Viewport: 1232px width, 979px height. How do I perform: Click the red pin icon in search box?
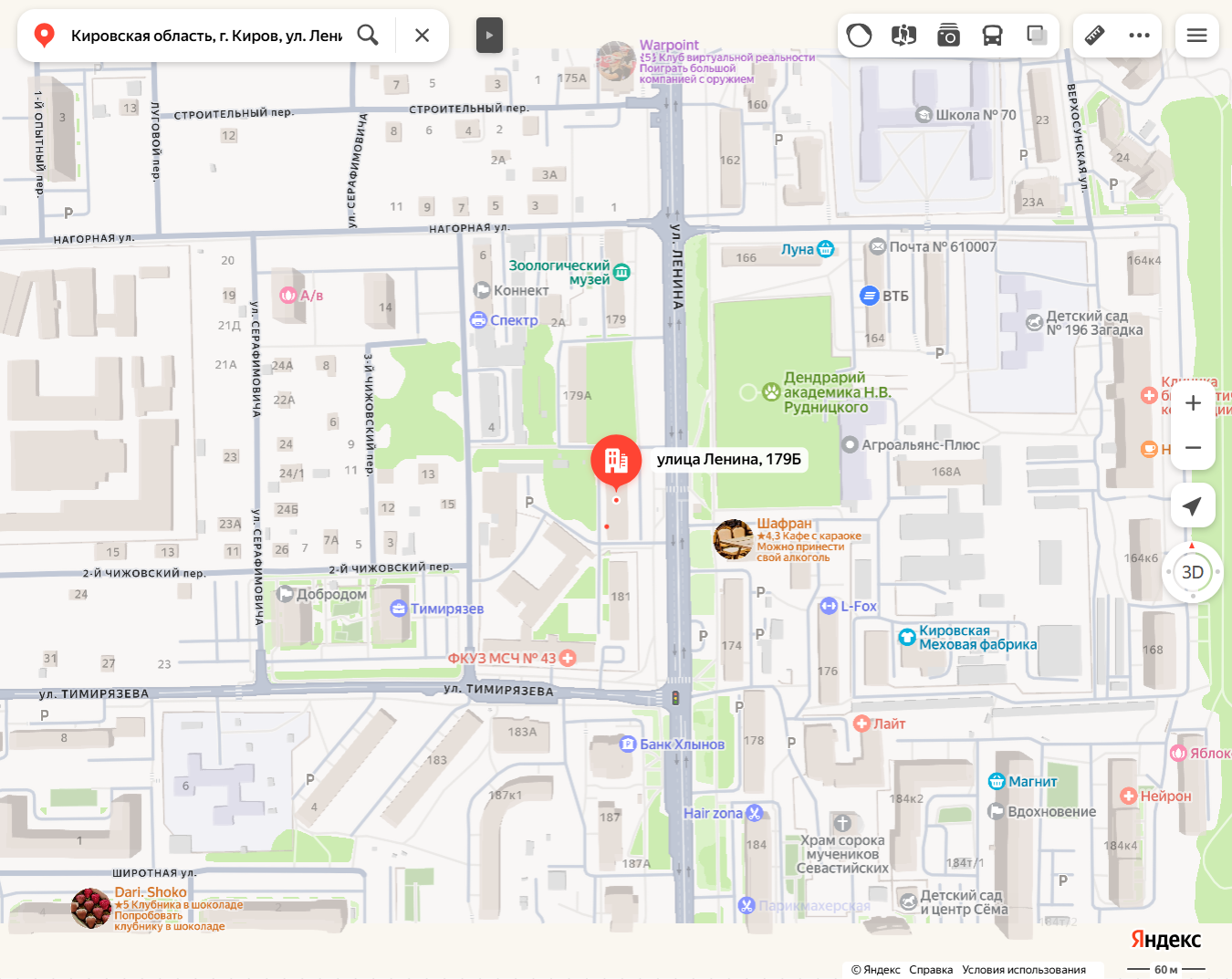click(44, 36)
